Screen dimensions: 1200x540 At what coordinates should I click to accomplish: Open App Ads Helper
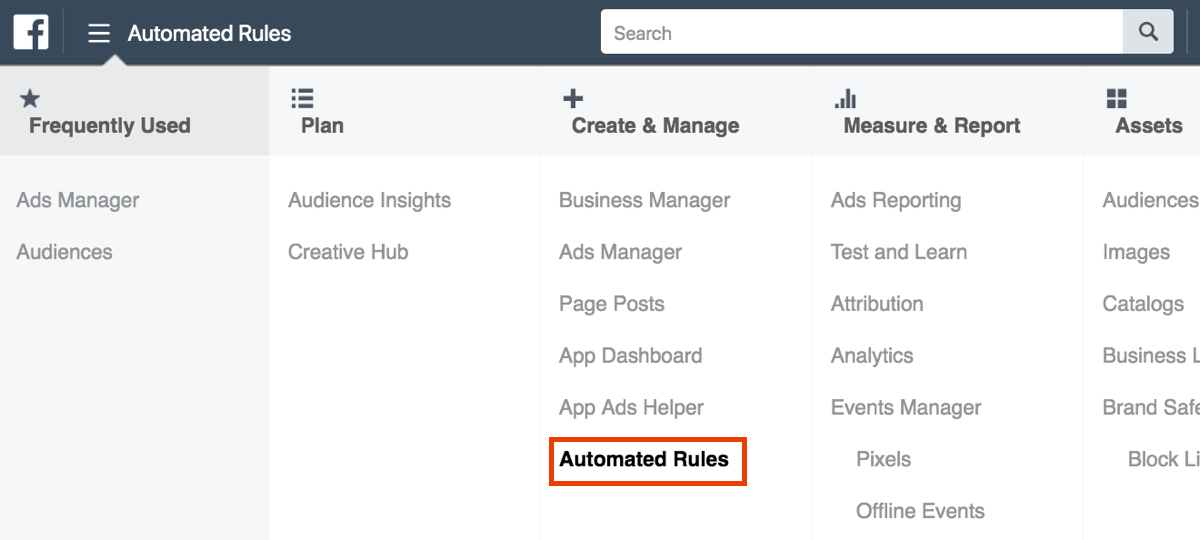coord(632,408)
